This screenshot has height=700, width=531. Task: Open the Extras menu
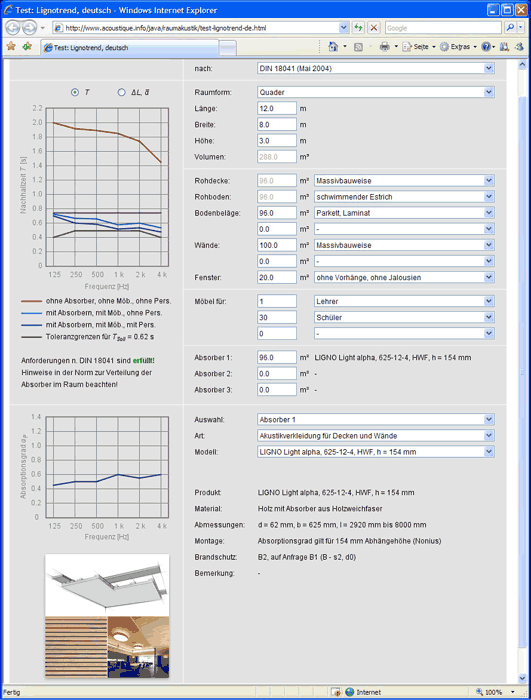tap(456, 47)
